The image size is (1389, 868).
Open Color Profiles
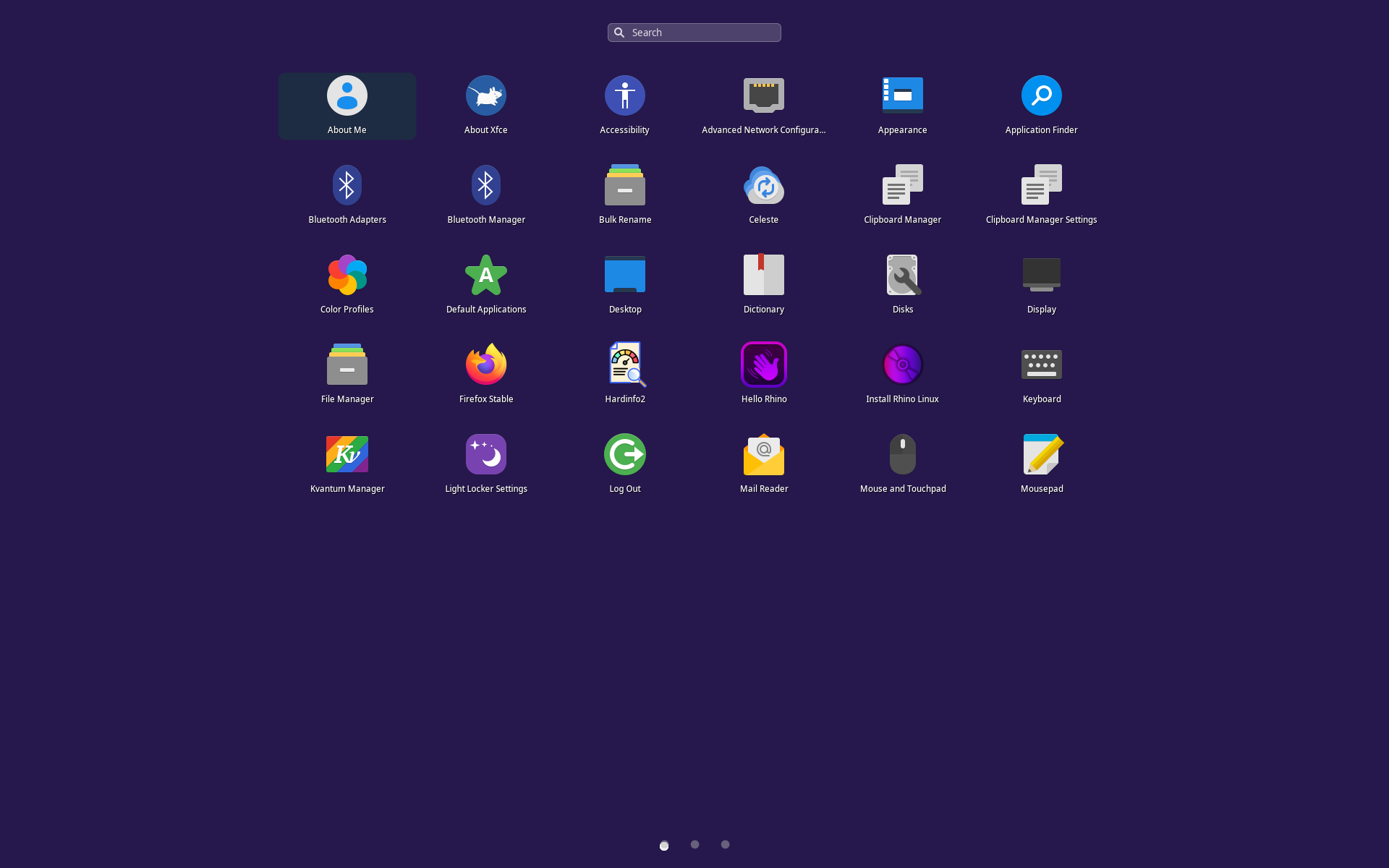(347, 275)
